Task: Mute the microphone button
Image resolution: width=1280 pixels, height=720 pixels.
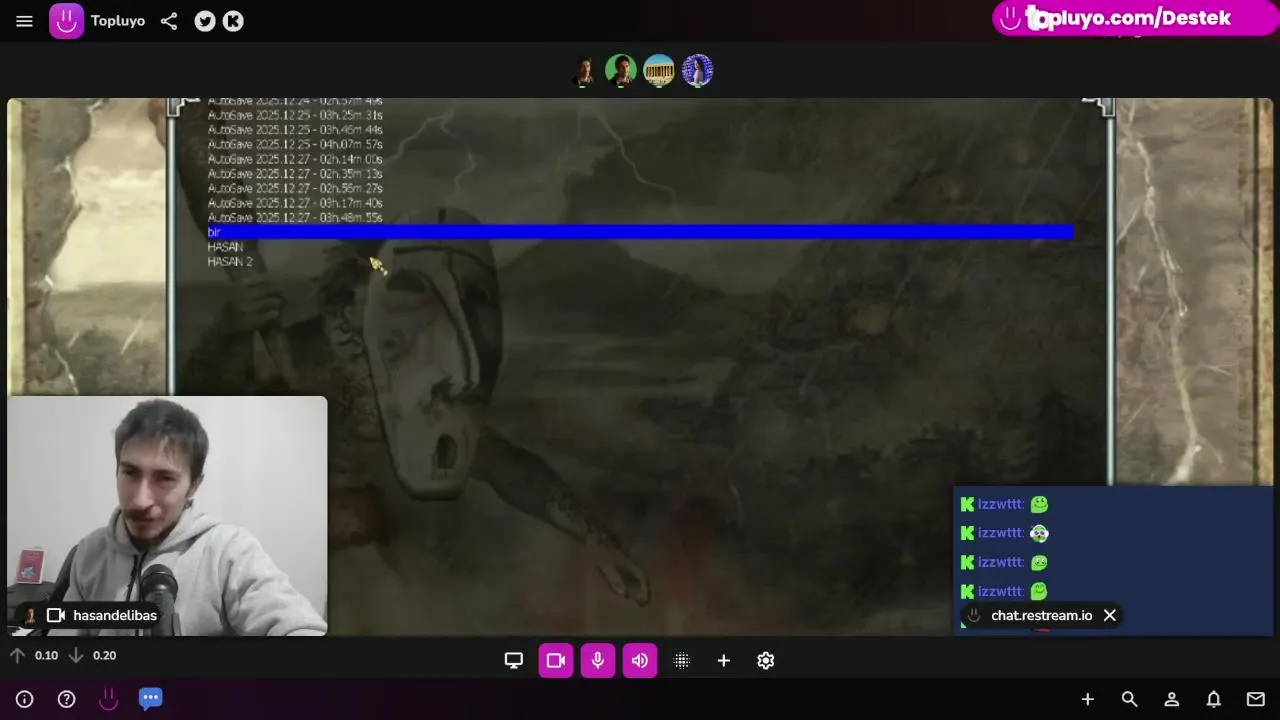Action: point(598,660)
